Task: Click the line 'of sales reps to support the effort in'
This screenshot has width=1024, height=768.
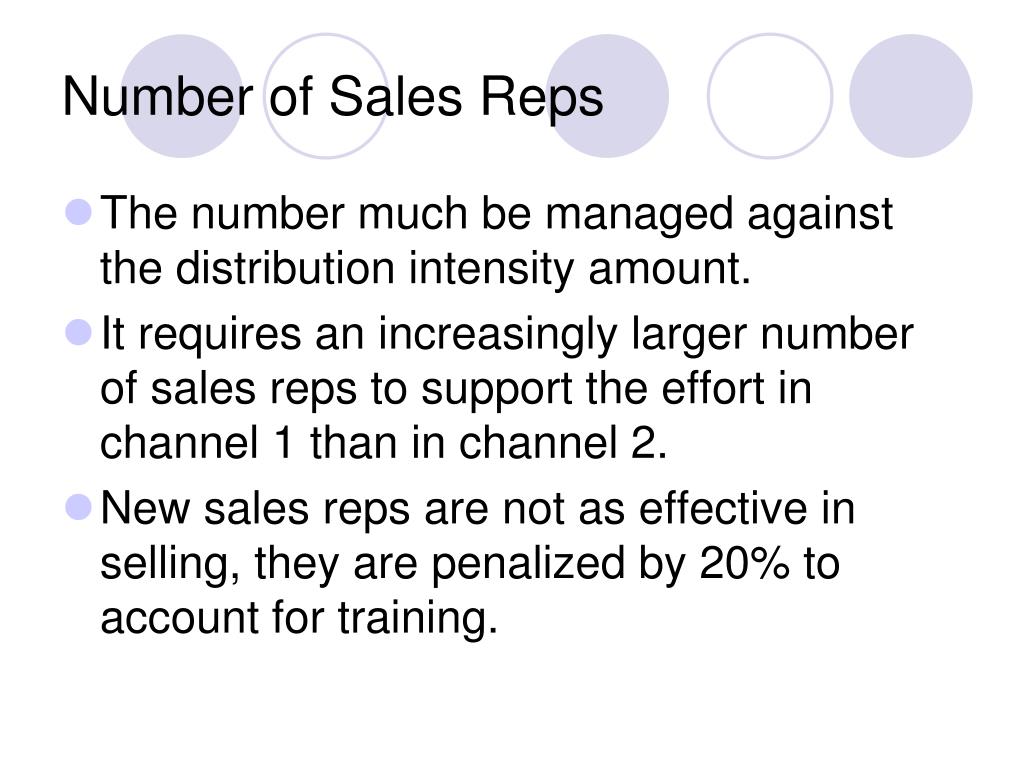Action: [x=456, y=389]
